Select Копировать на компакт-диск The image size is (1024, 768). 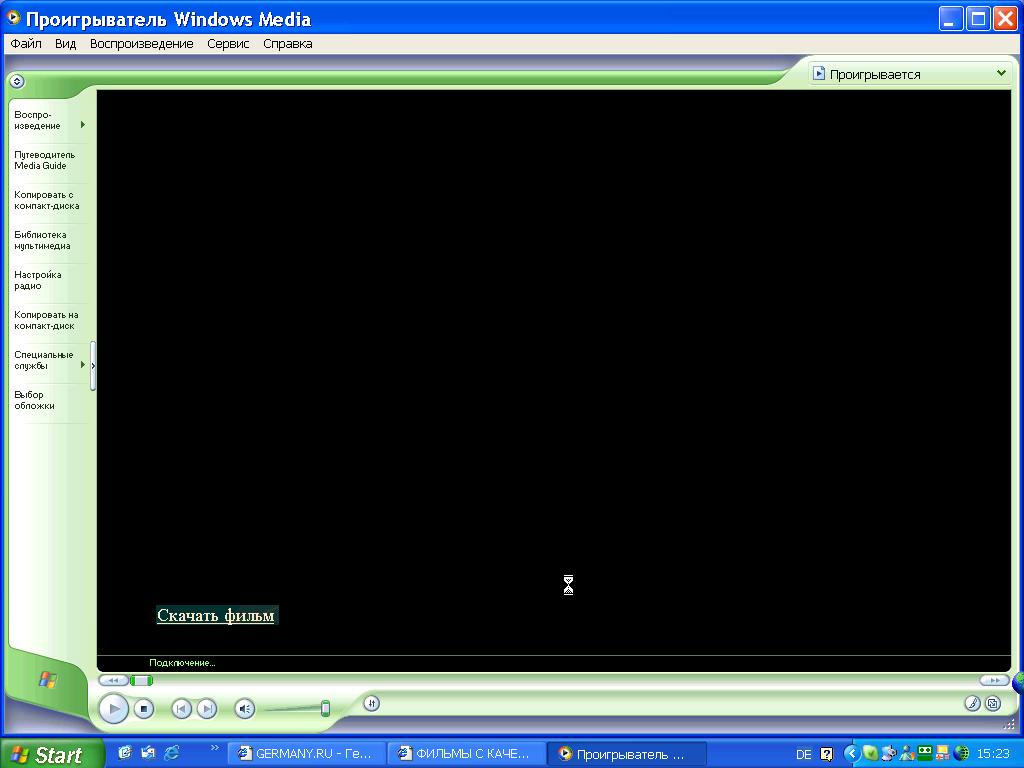(46, 320)
